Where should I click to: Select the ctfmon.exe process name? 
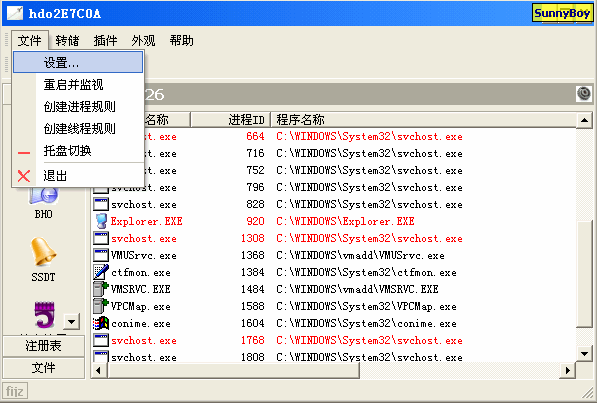[141, 272]
